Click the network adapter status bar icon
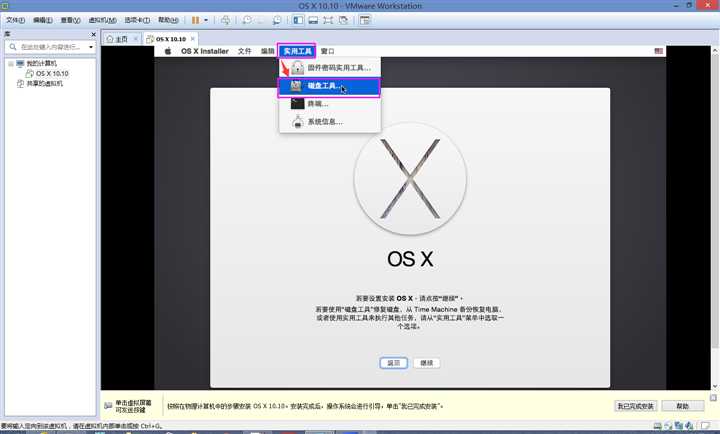Viewport: 720px width, 434px height. pyautogui.click(x=679, y=426)
